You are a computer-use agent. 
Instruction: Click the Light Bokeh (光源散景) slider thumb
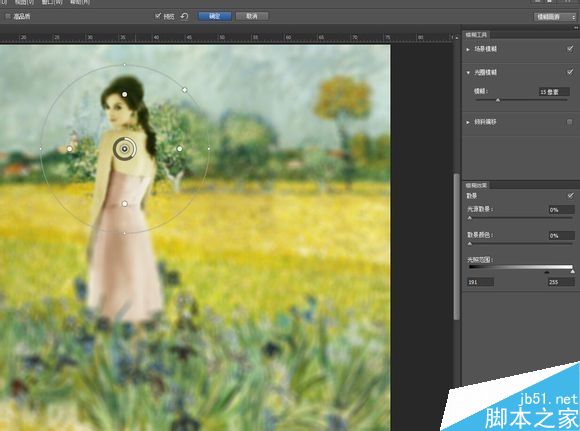(470, 218)
